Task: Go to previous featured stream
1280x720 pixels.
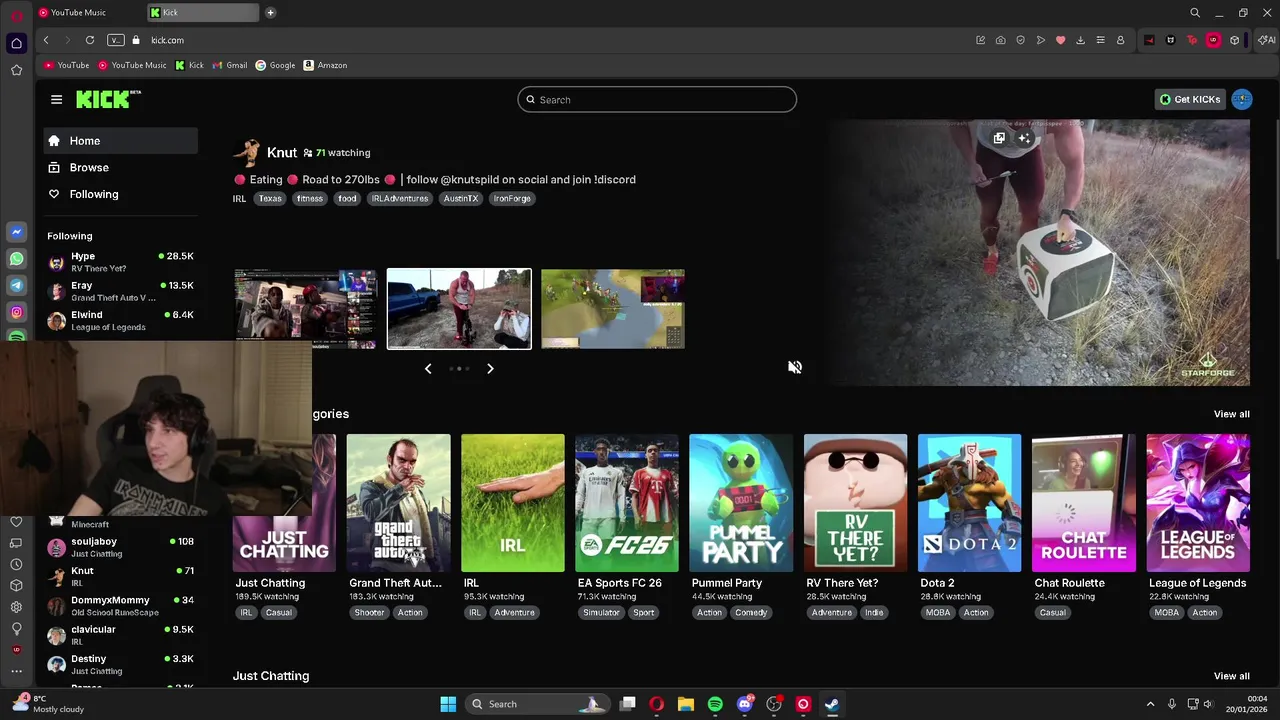Action: tap(428, 368)
